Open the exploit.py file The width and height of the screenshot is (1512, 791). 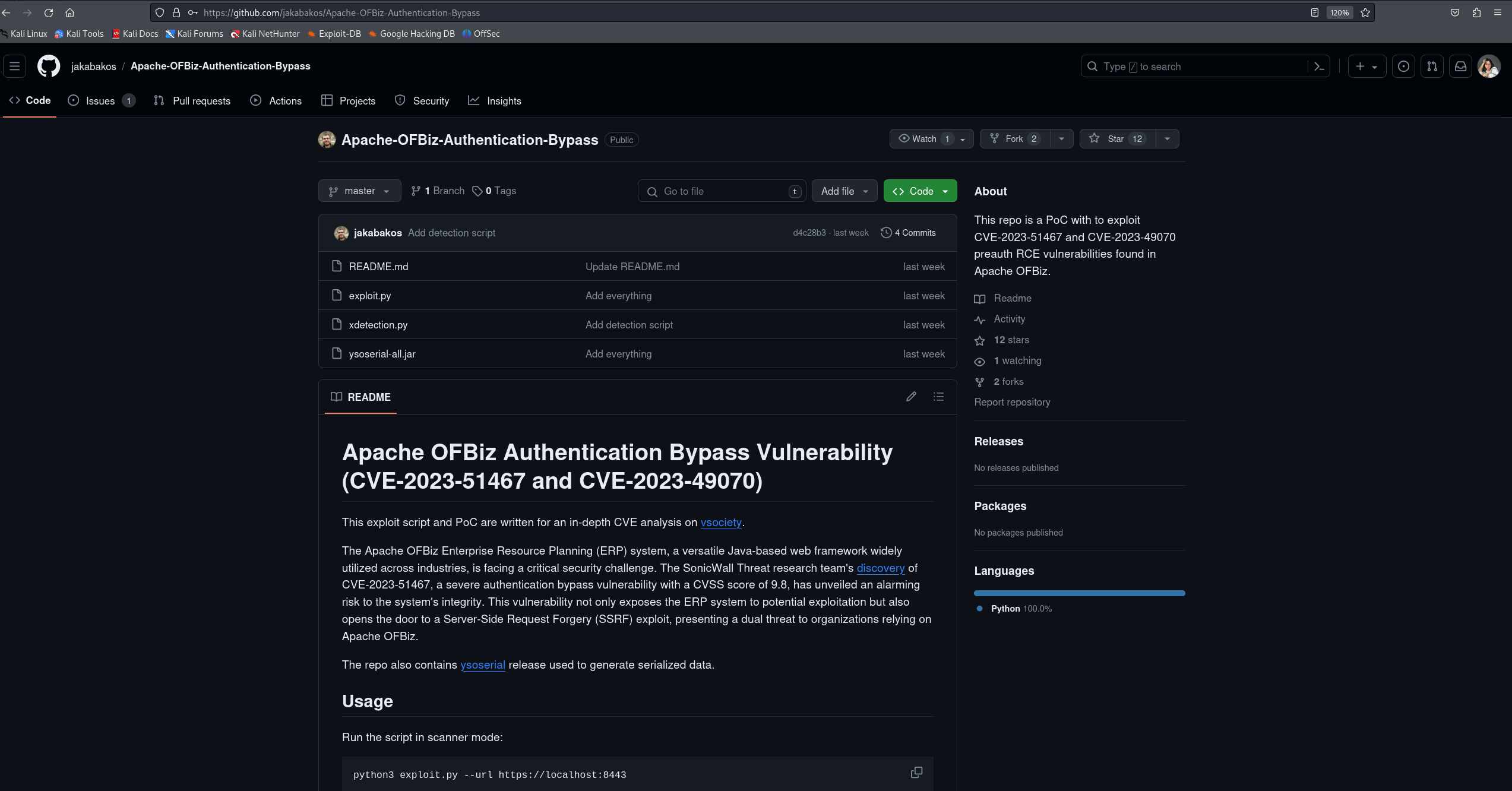pos(369,296)
